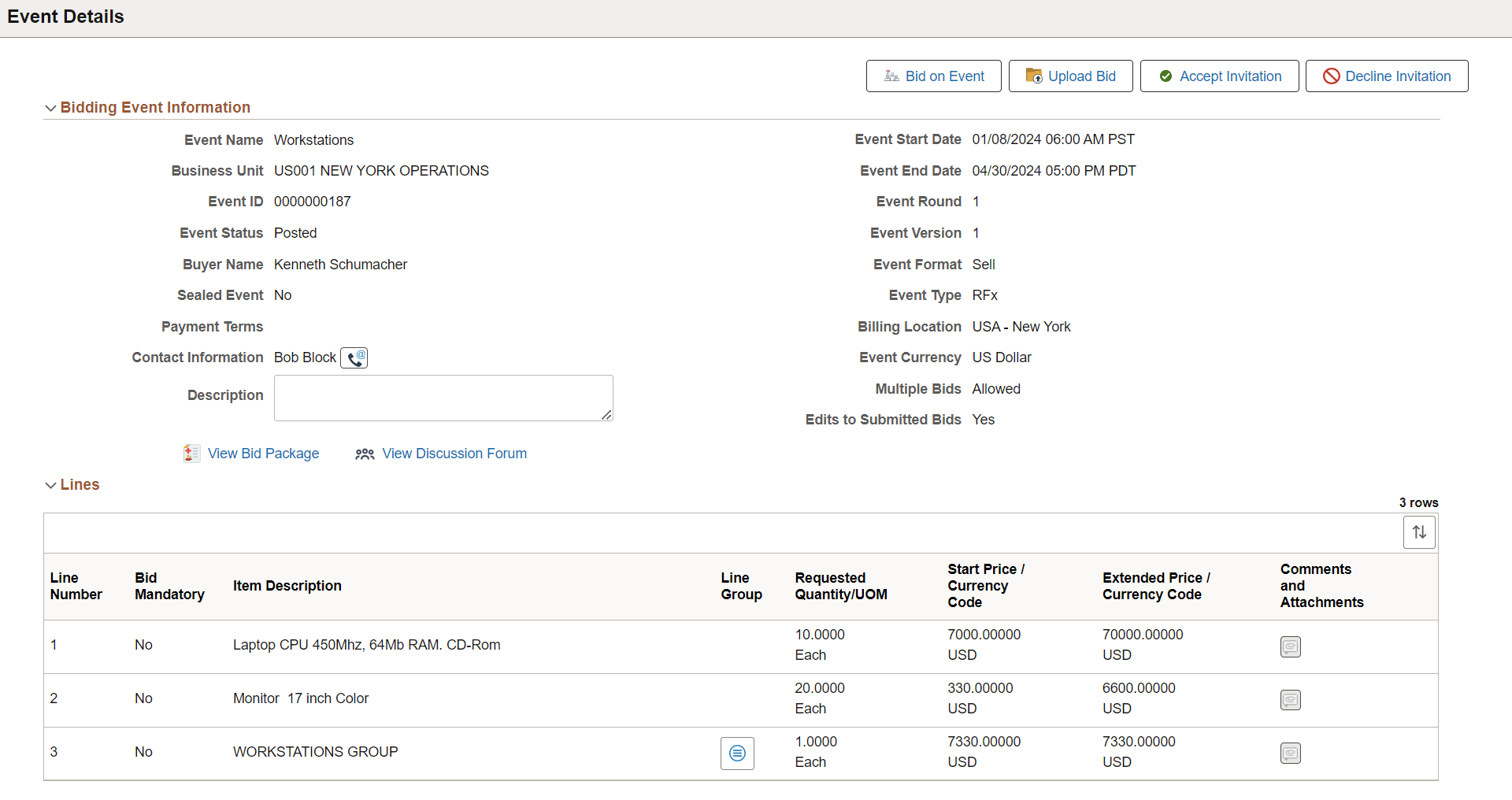The height and width of the screenshot is (800, 1512).
Task: Click the discussion forum people icon
Action: 365,454
